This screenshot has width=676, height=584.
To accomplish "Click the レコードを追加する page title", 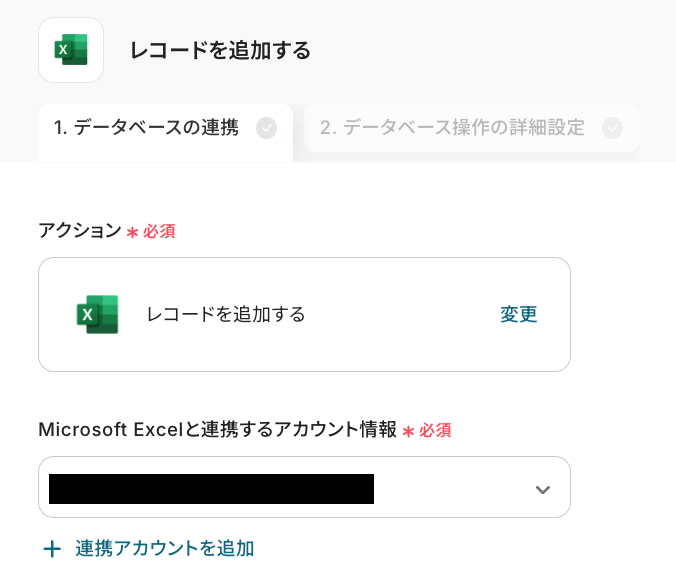I will (220, 50).
